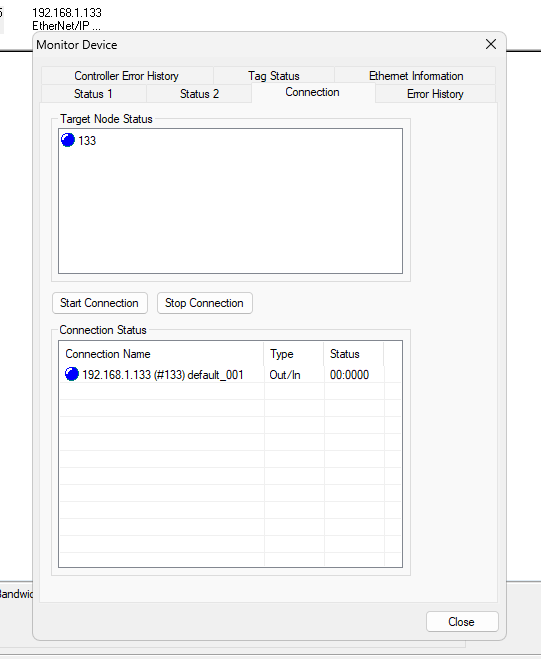The image size is (541, 659).
Task: Open the Ethernet Information tab
Action: pos(416,76)
